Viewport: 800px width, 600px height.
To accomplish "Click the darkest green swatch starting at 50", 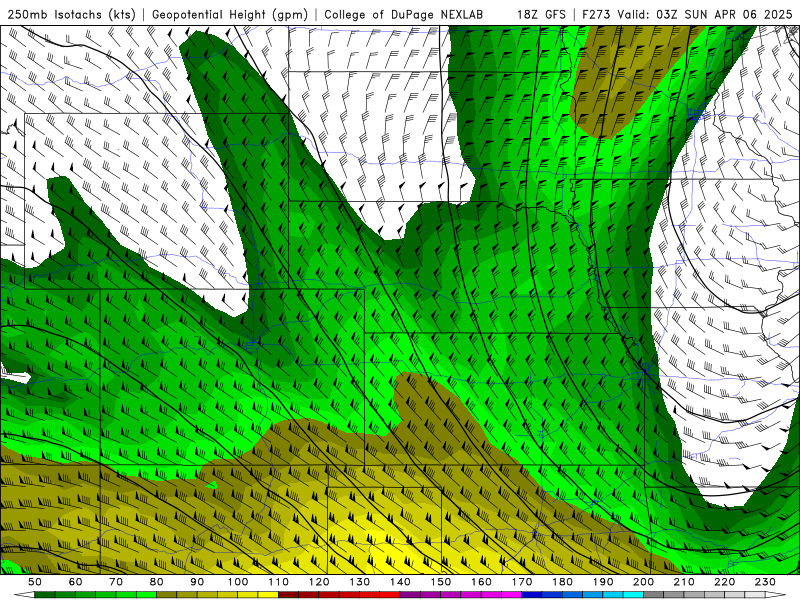I will [45, 595].
